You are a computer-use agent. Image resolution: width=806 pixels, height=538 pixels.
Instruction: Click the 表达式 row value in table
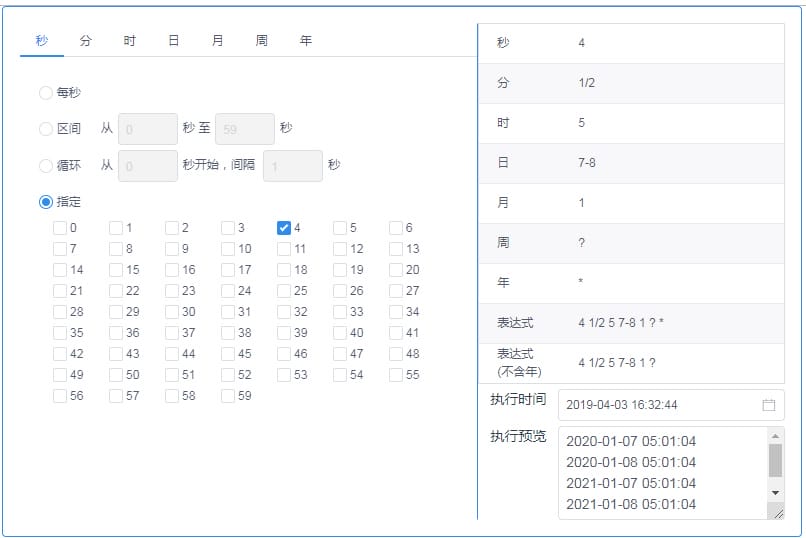[621, 323]
